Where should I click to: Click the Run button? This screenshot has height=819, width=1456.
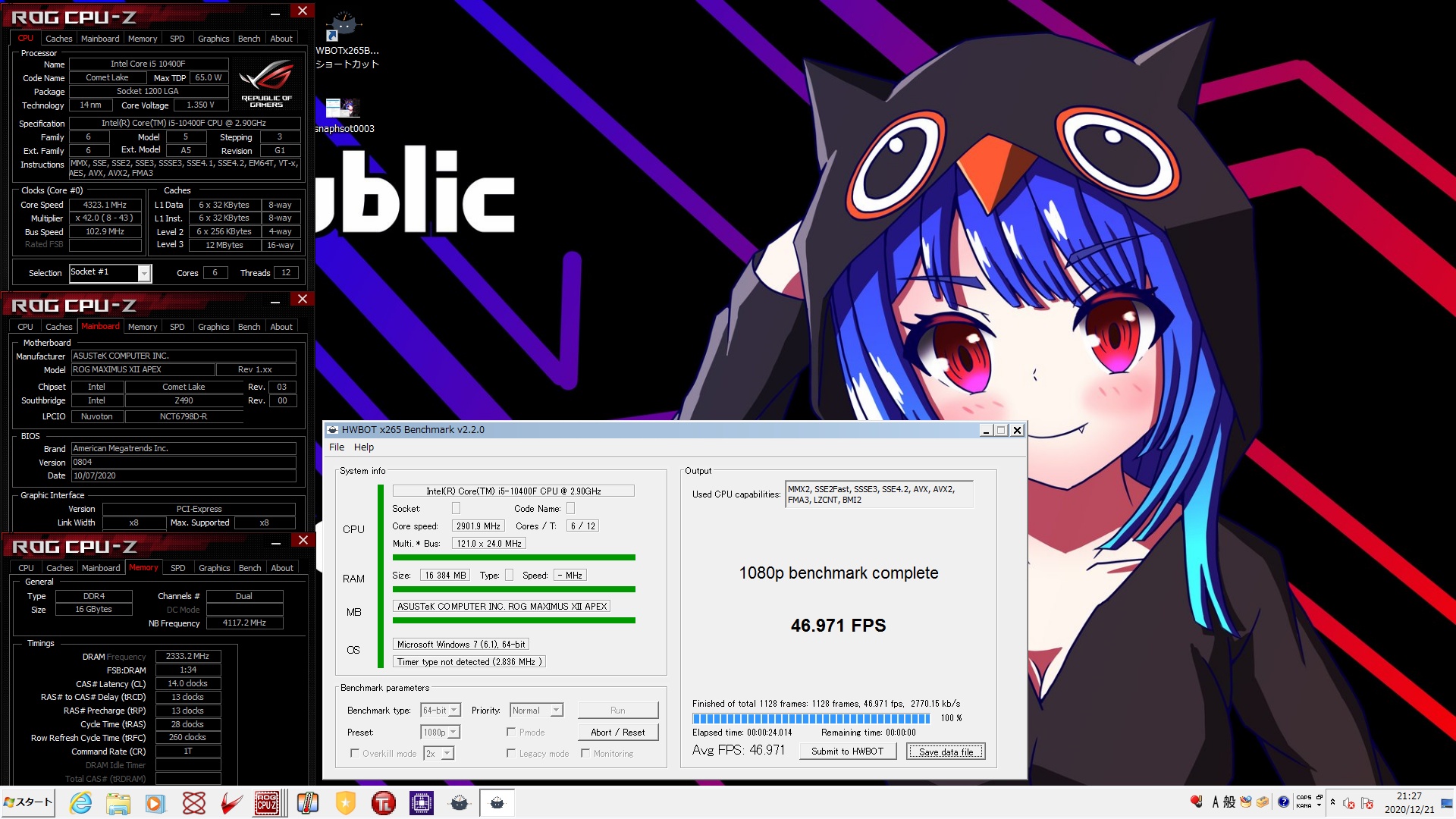[618, 711]
